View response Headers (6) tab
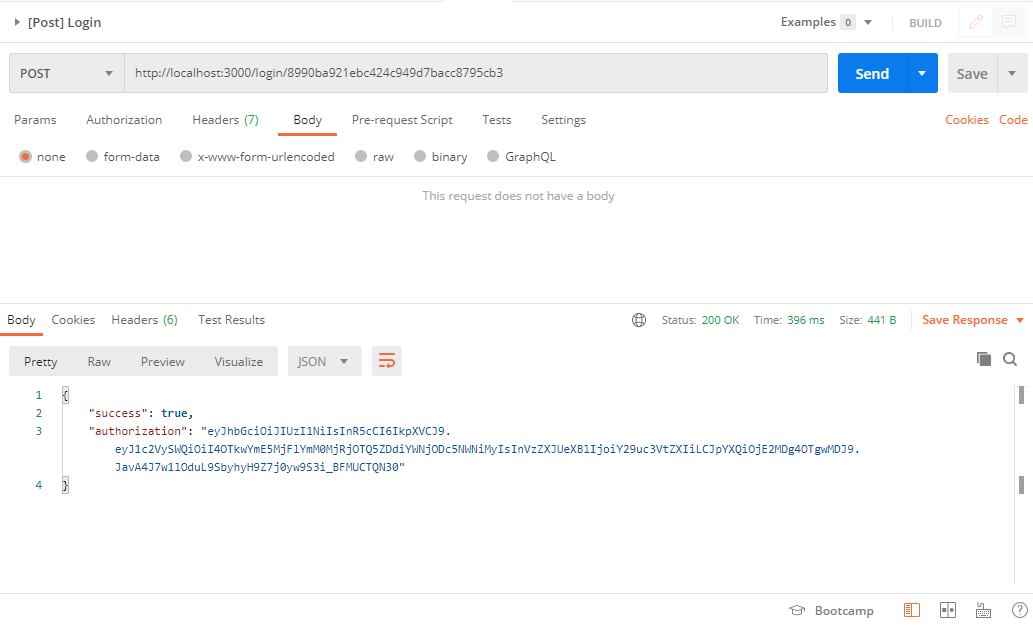Viewport: 1033px width, 626px height. [x=144, y=320]
